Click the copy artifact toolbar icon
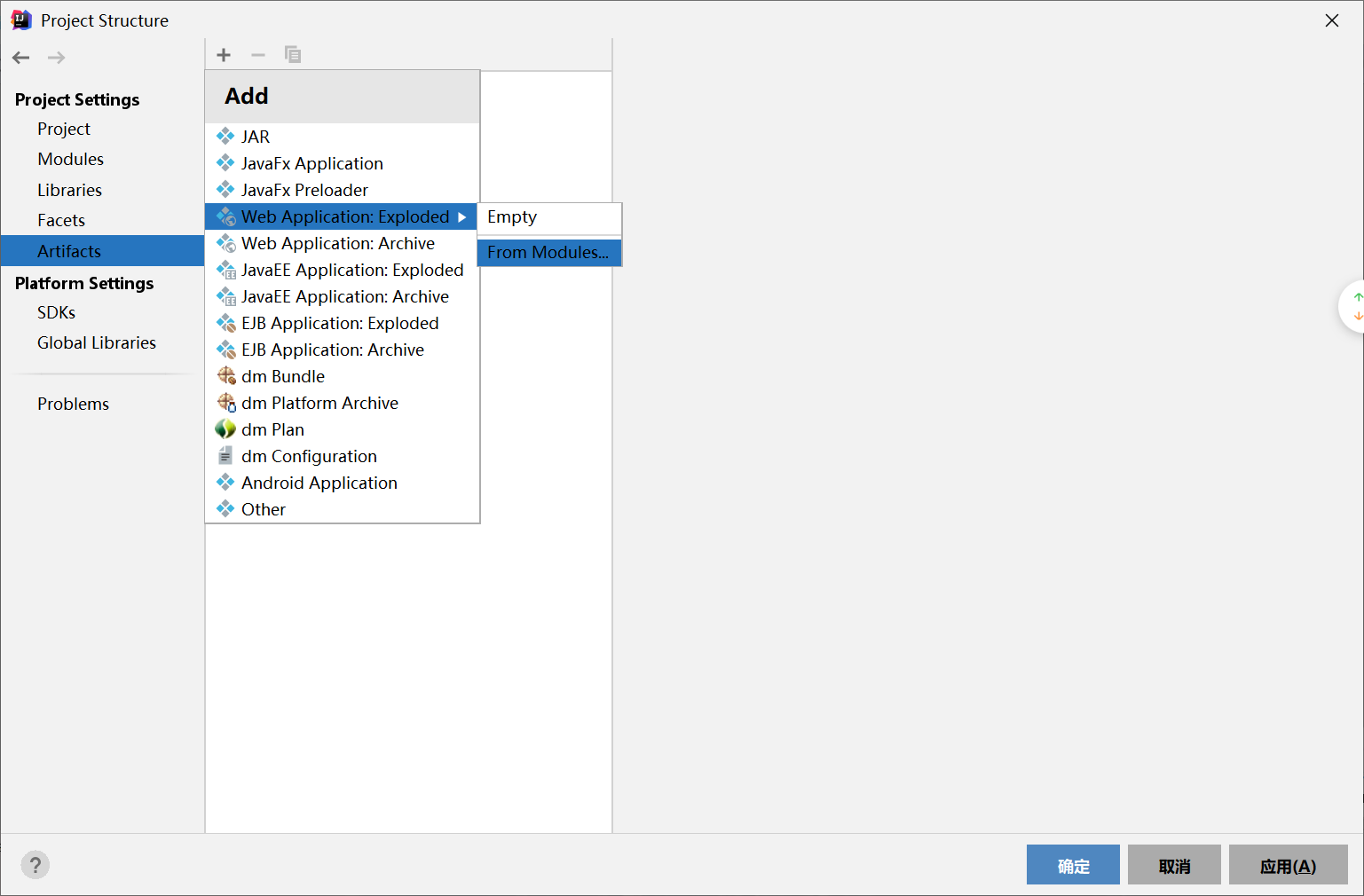Image resolution: width=1364 pixels, height=896 pixels. click(x=292, y=55)
